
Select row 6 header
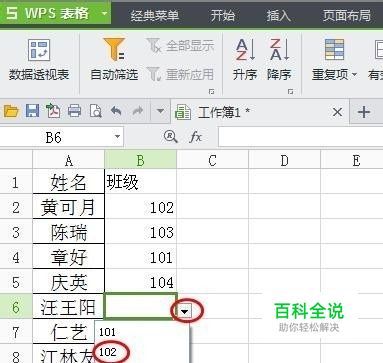coord(16,307)
